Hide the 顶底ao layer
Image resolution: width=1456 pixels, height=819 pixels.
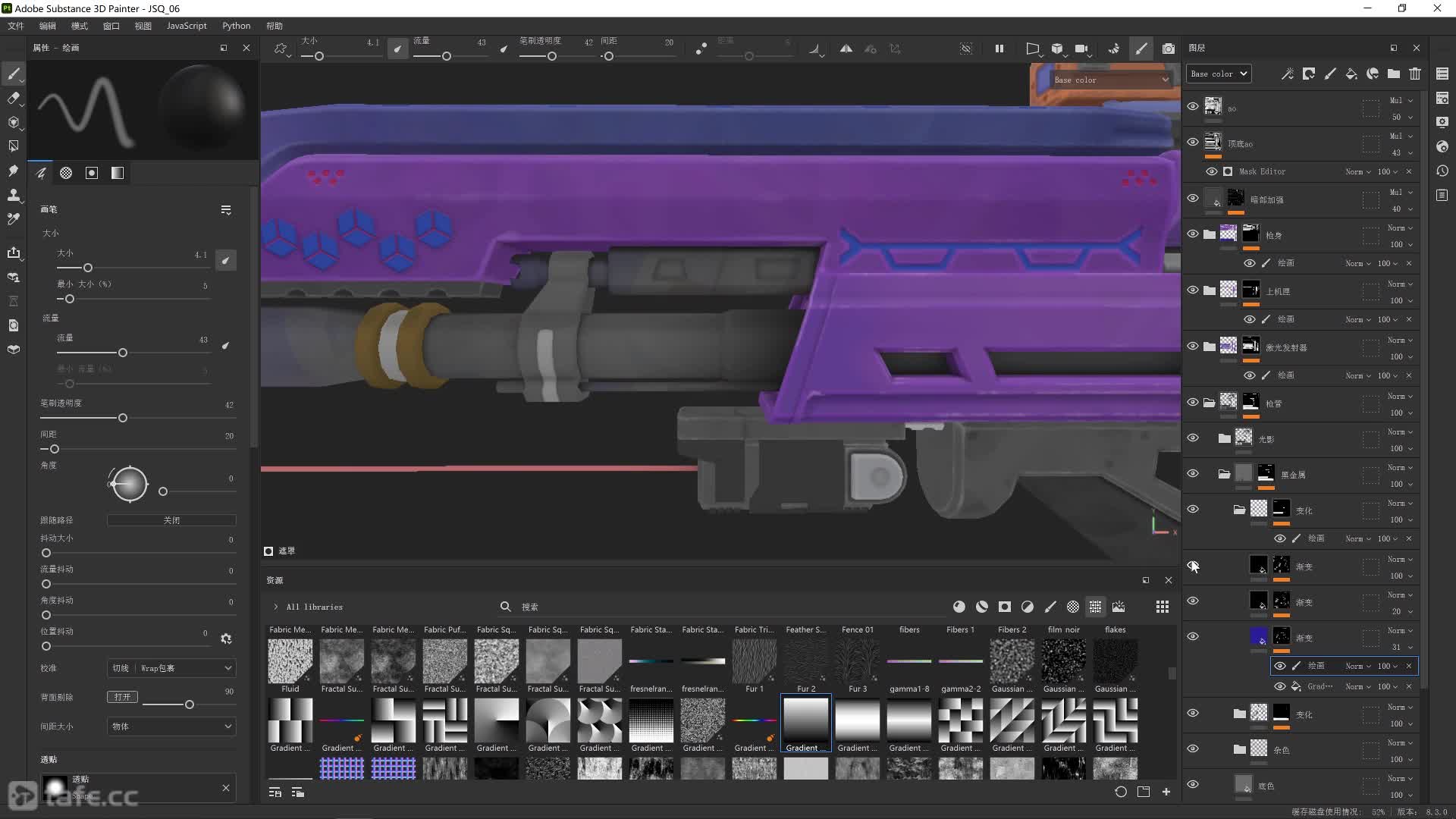1193,143
